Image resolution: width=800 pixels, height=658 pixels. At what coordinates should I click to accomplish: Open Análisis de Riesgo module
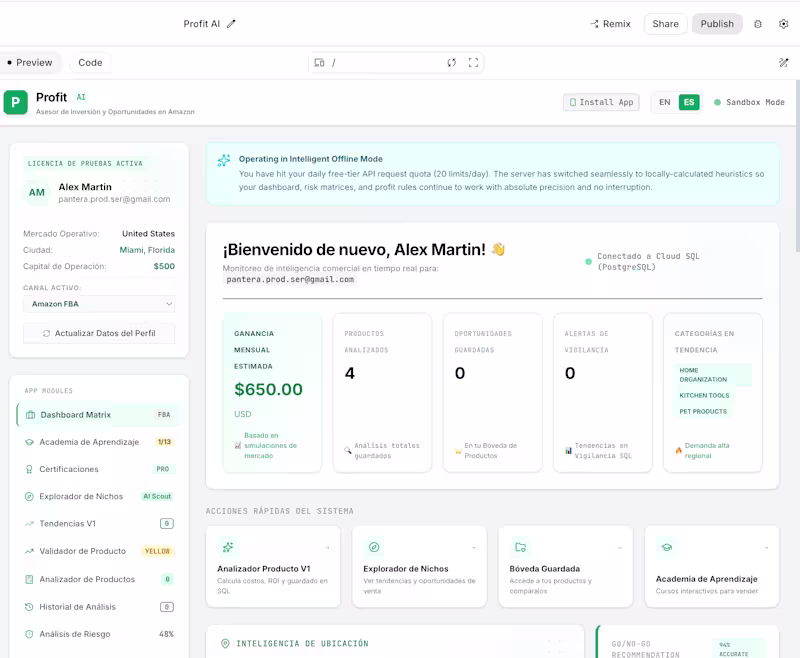coord(99,634)
